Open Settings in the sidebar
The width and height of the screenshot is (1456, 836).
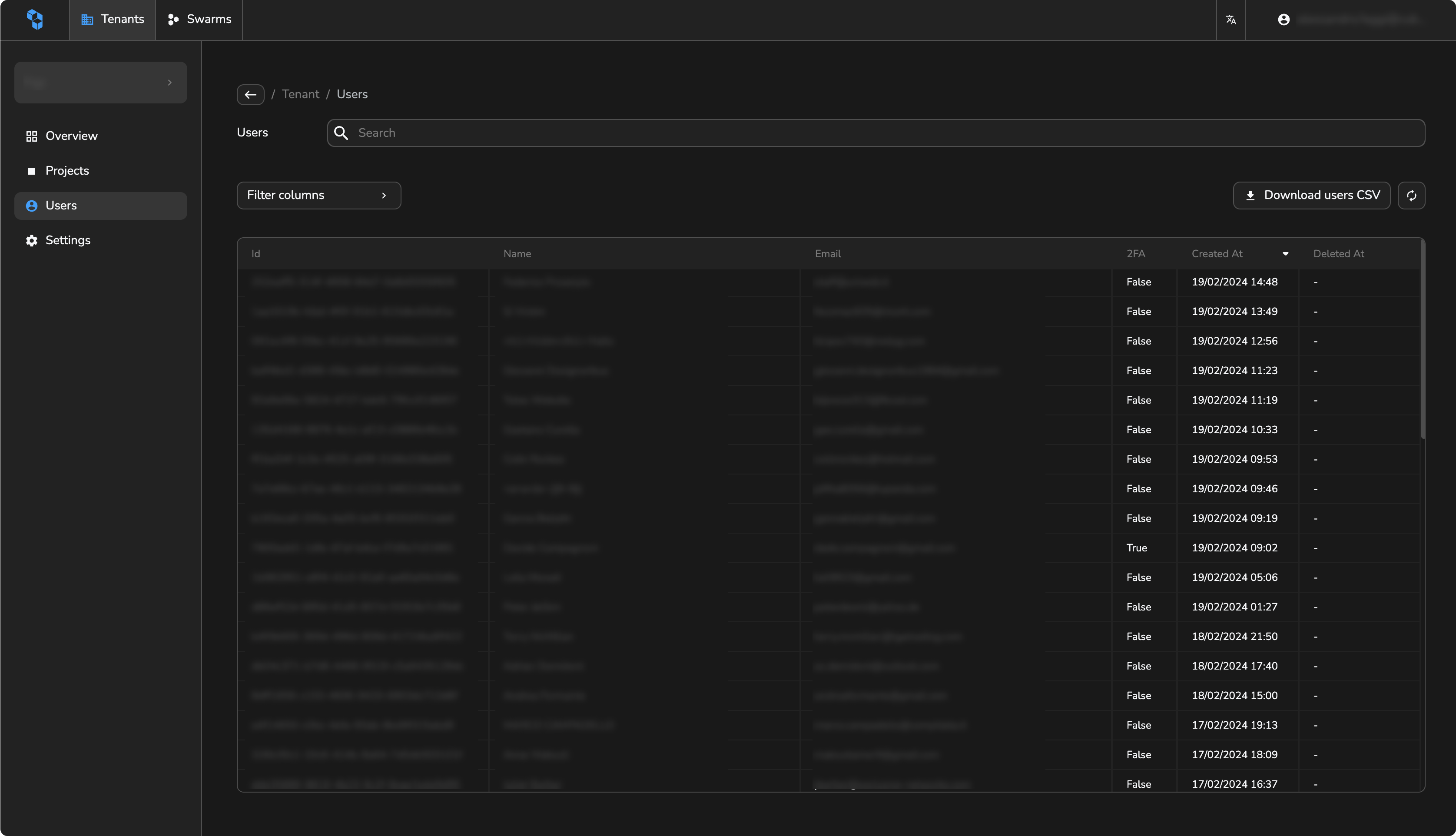(x=100, y=240)
